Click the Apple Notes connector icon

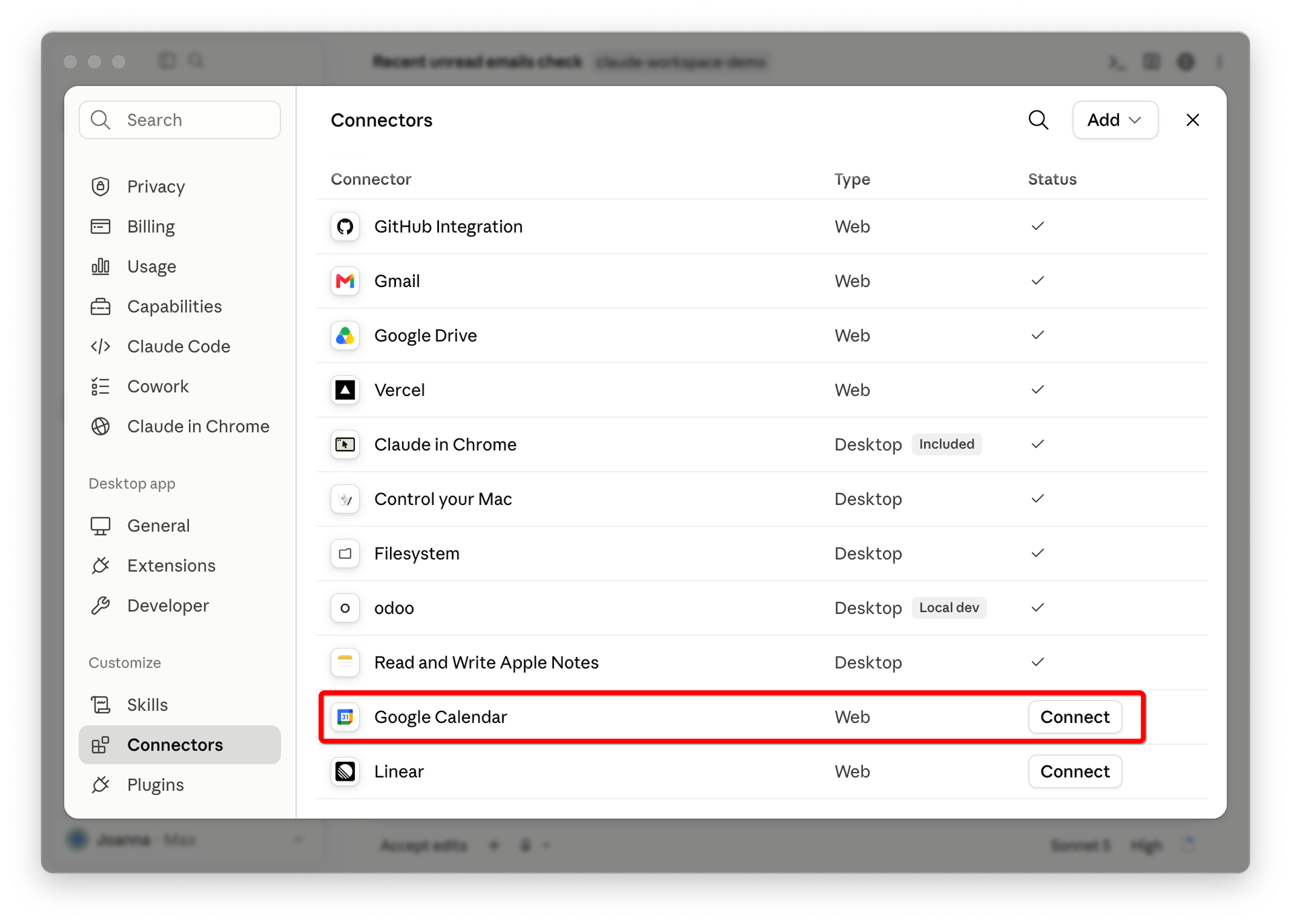(345, 662)
